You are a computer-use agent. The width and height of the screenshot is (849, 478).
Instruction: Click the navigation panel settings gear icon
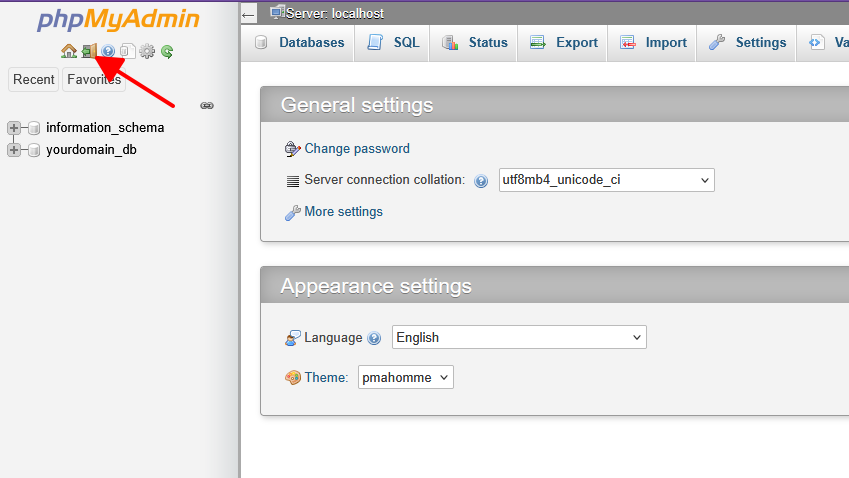point(147,51)
